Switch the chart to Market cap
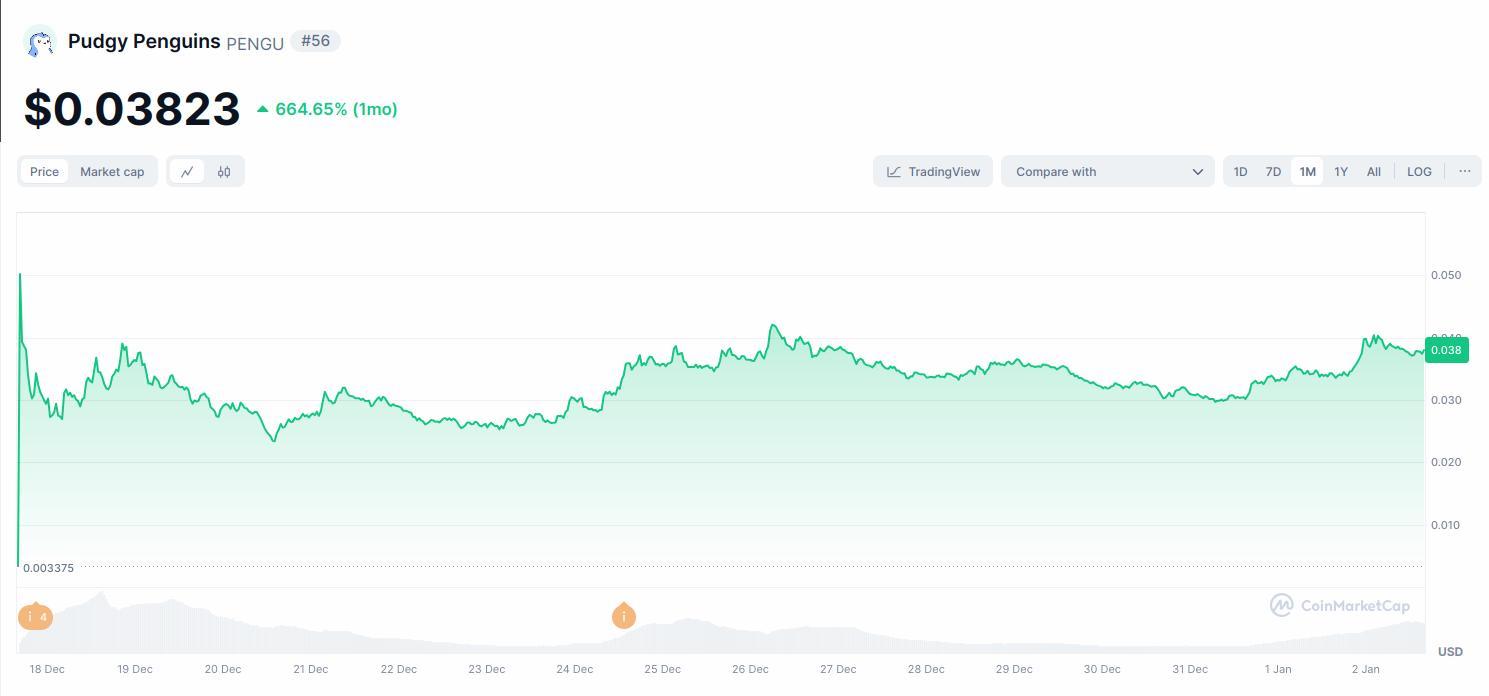The height and width of the screenshot is (696, 1489). (112, 171)
